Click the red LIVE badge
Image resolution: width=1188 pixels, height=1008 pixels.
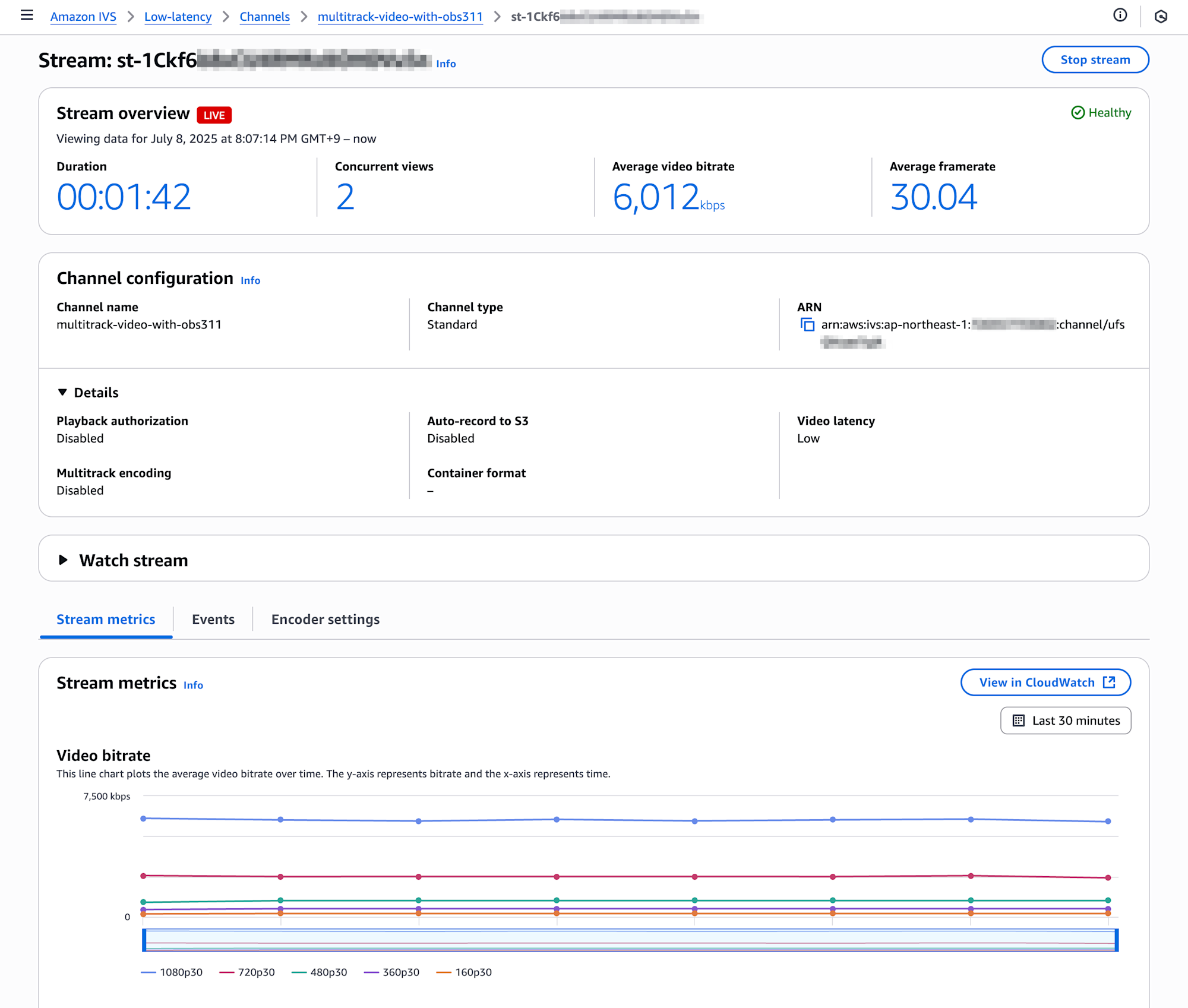[x=214, y=115]
